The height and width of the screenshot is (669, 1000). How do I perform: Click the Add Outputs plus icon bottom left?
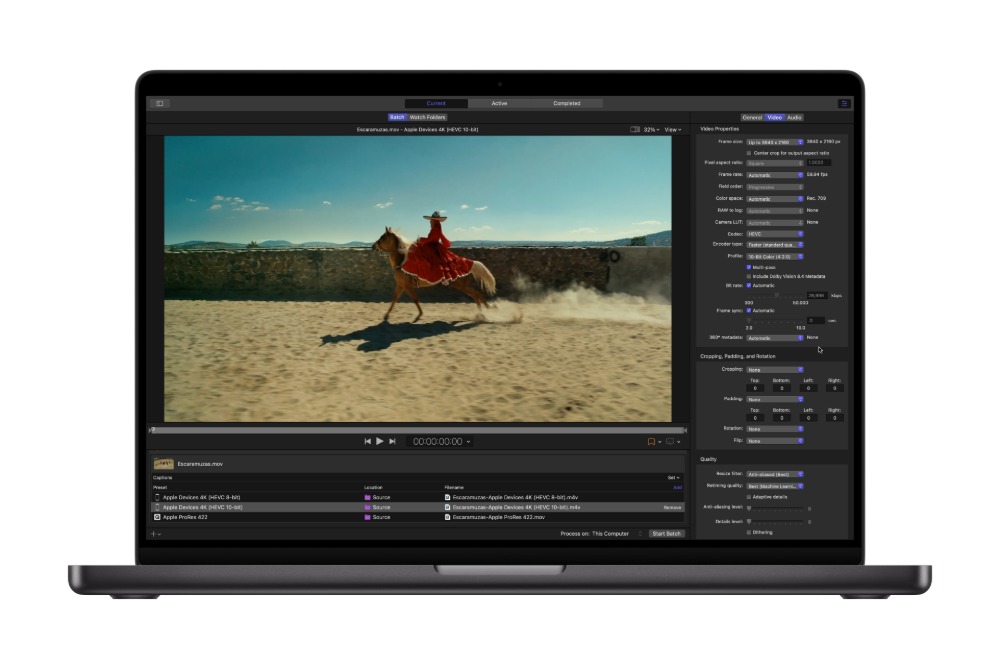point(153,534)
